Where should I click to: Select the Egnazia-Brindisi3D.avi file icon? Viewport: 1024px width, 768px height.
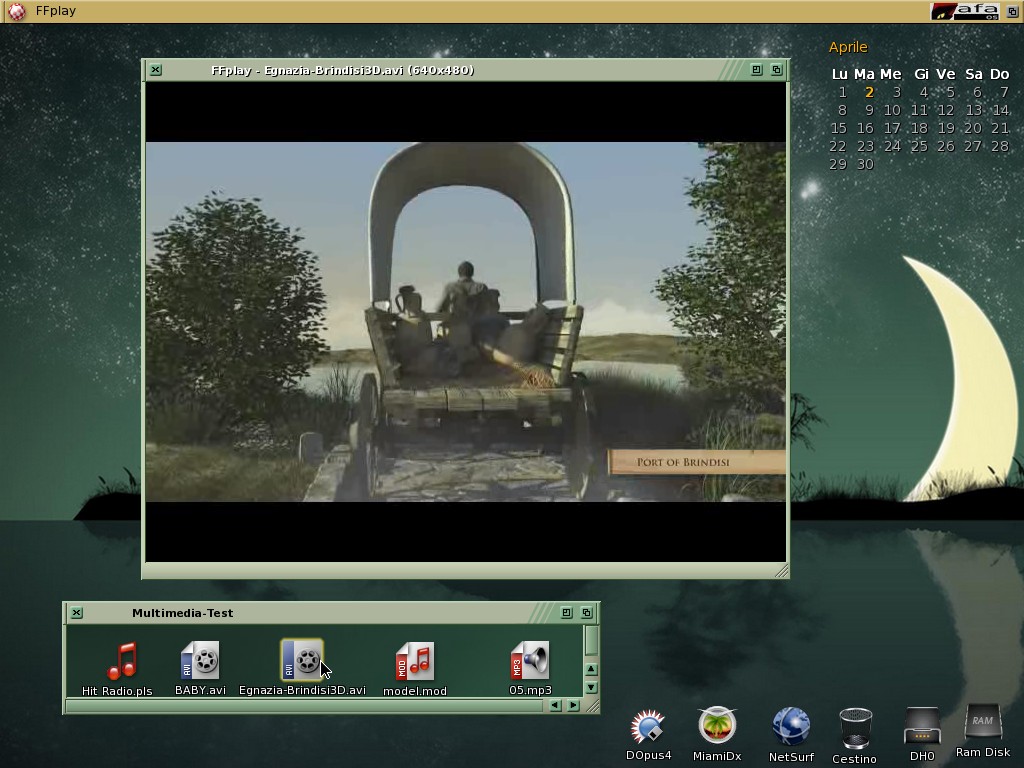[x=301, y=661]
